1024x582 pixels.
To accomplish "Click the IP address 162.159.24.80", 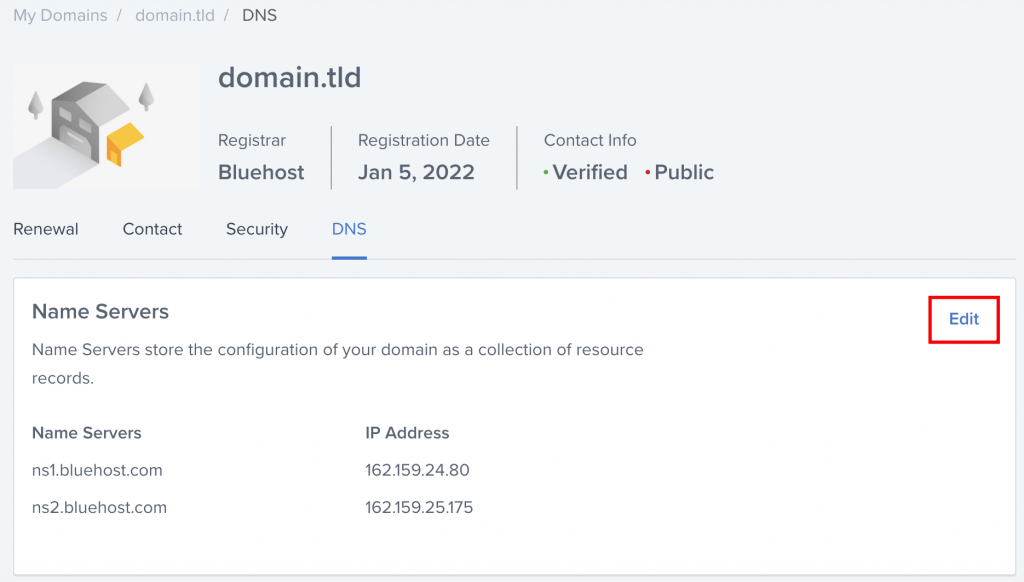I will 415,470.
